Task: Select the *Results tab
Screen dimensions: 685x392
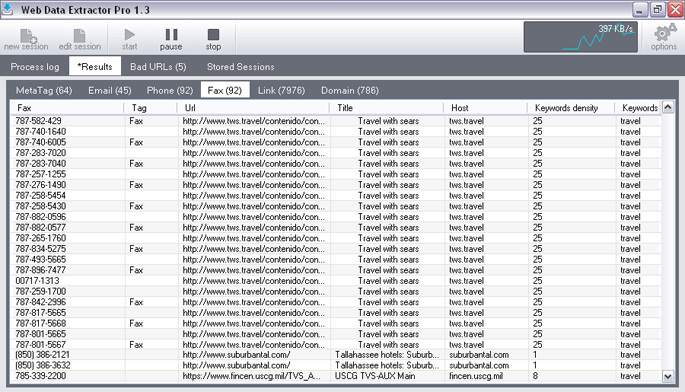Action: [94, 66]
